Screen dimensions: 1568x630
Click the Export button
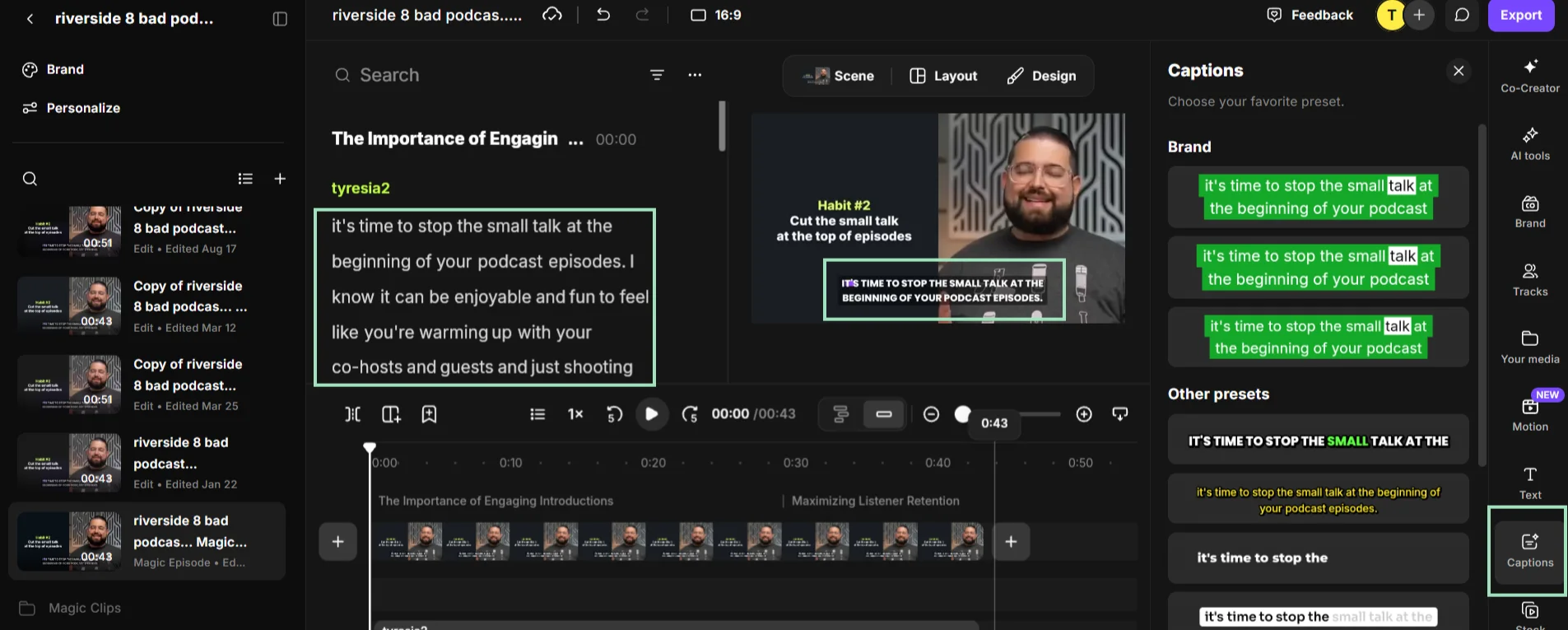(x=1521, y=15)
